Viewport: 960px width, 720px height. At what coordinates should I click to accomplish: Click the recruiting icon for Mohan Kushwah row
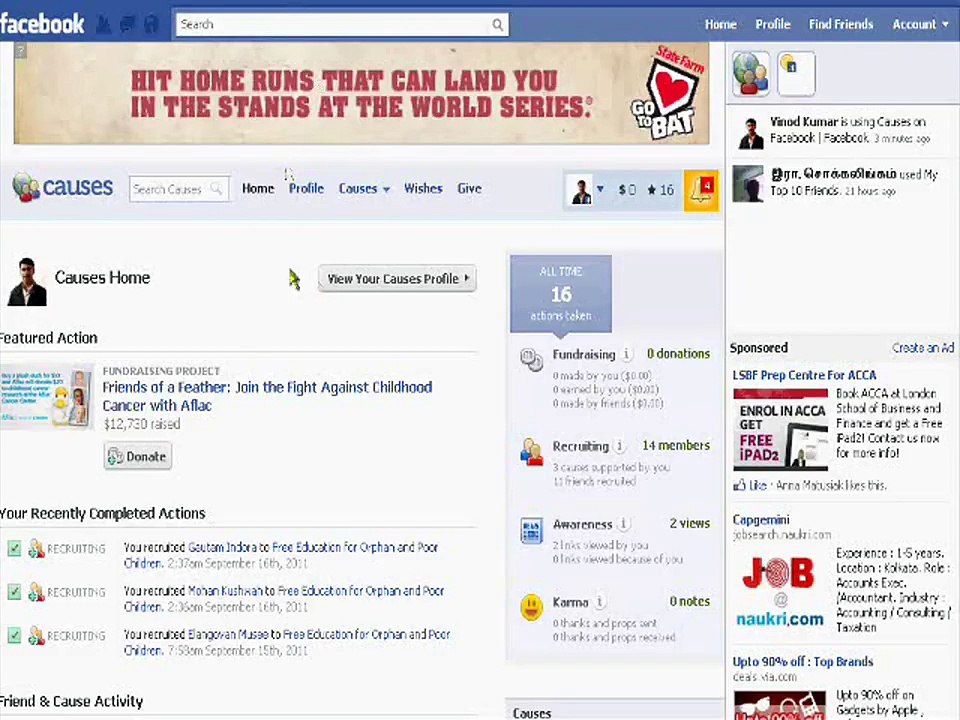(36, 592)
